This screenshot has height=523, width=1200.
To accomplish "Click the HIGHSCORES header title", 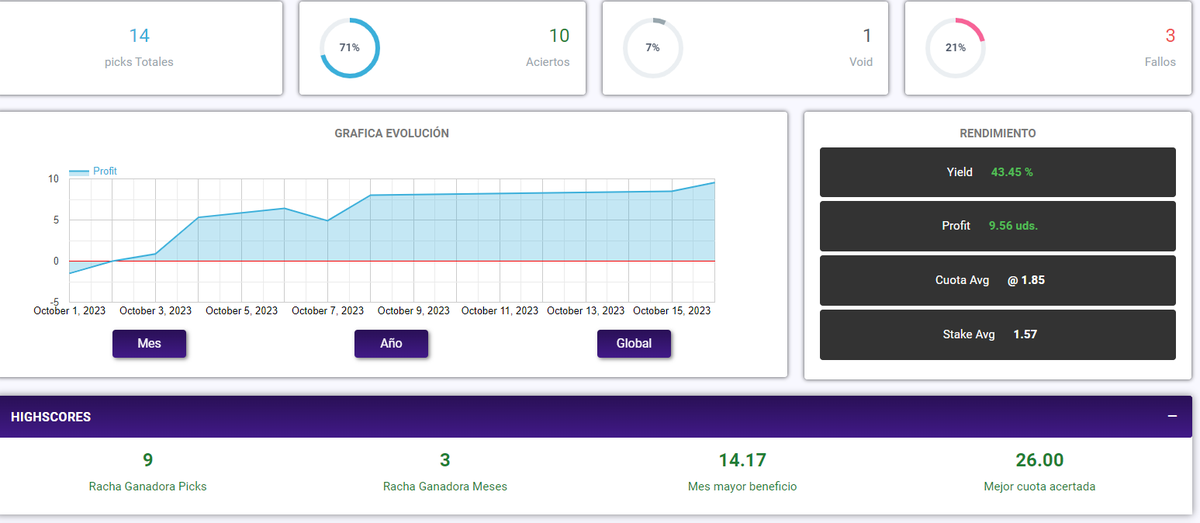I will (51, 417).
